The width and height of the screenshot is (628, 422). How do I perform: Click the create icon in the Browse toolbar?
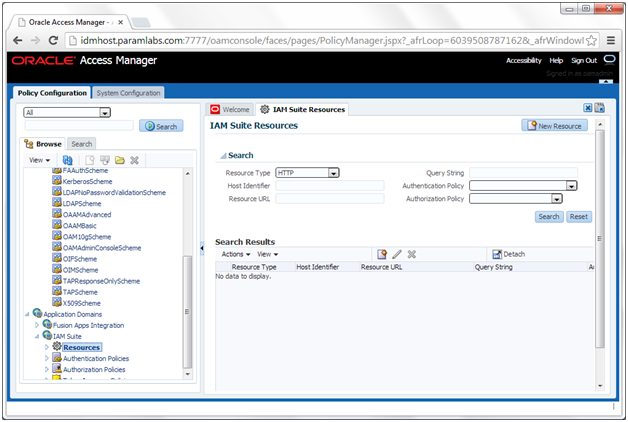click(90, 160)
